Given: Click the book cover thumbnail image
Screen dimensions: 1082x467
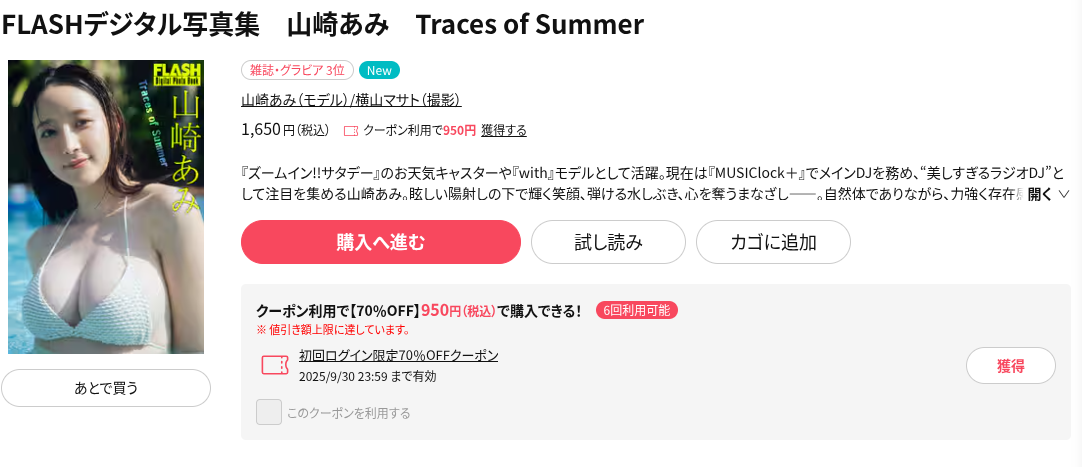Looking at the screenshot, I should (x=106, y=207).
